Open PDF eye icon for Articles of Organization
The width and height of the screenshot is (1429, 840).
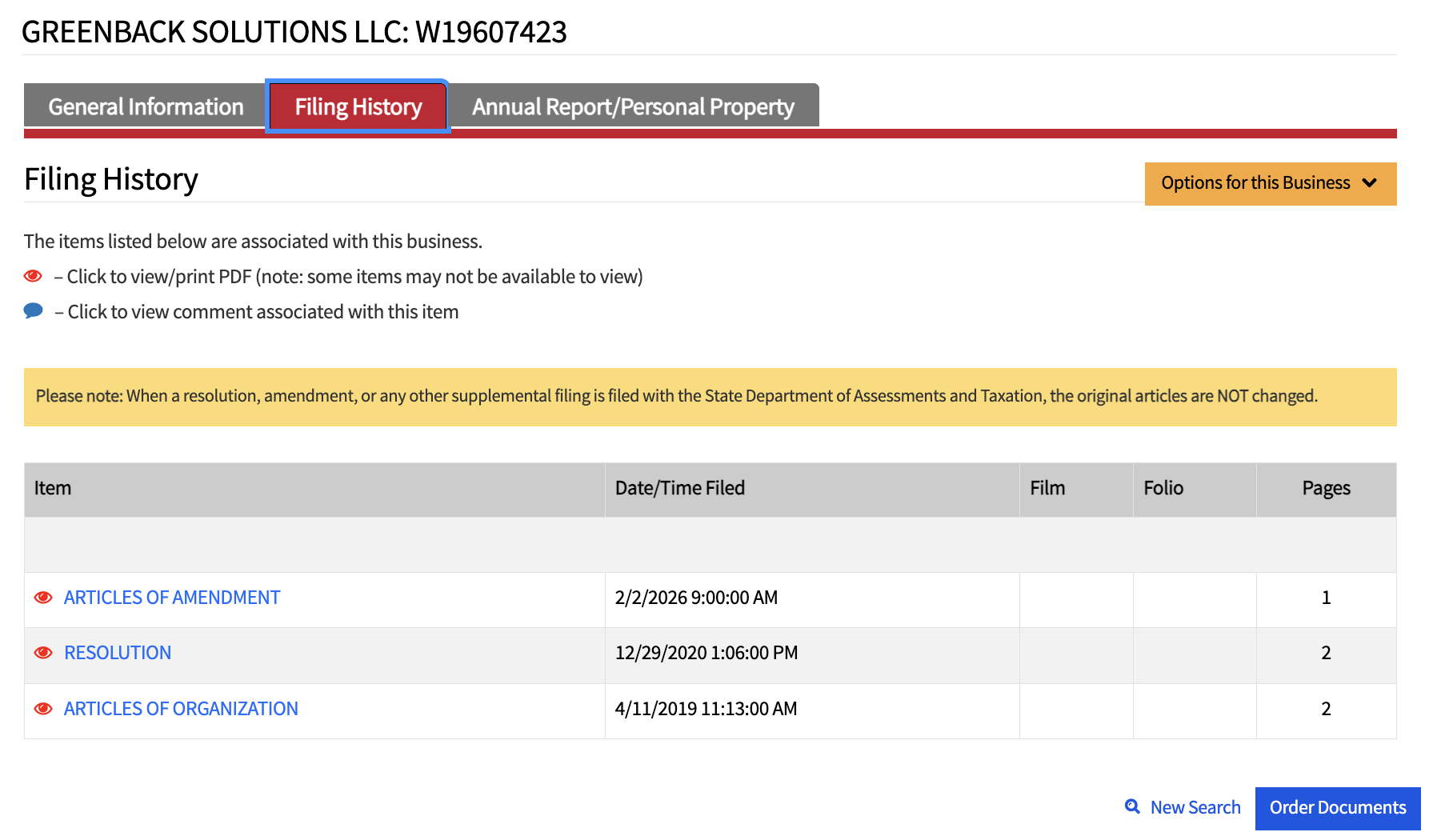click(43, 709)
